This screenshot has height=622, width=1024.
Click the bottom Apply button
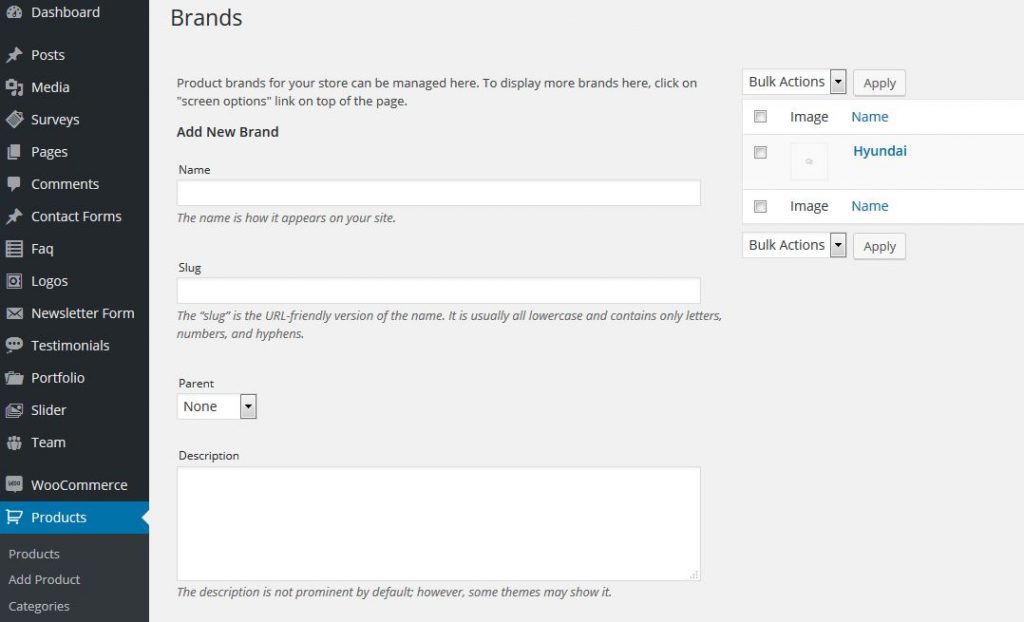point(880,246)
